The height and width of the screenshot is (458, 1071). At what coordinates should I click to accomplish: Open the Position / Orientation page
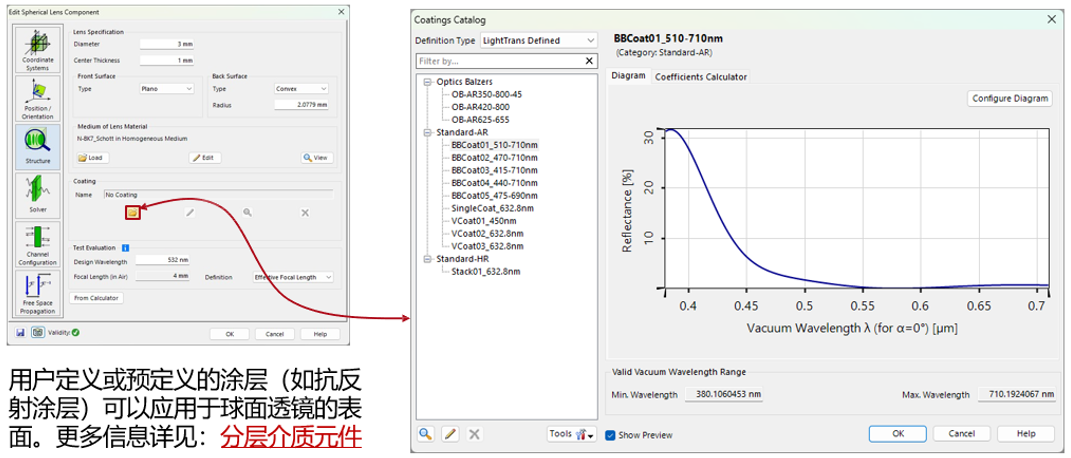(38, 98)
